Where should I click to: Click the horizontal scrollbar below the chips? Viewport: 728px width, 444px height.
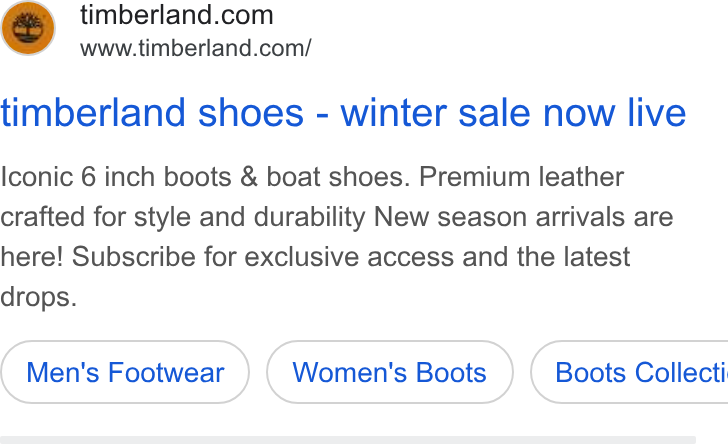(348, 440)
